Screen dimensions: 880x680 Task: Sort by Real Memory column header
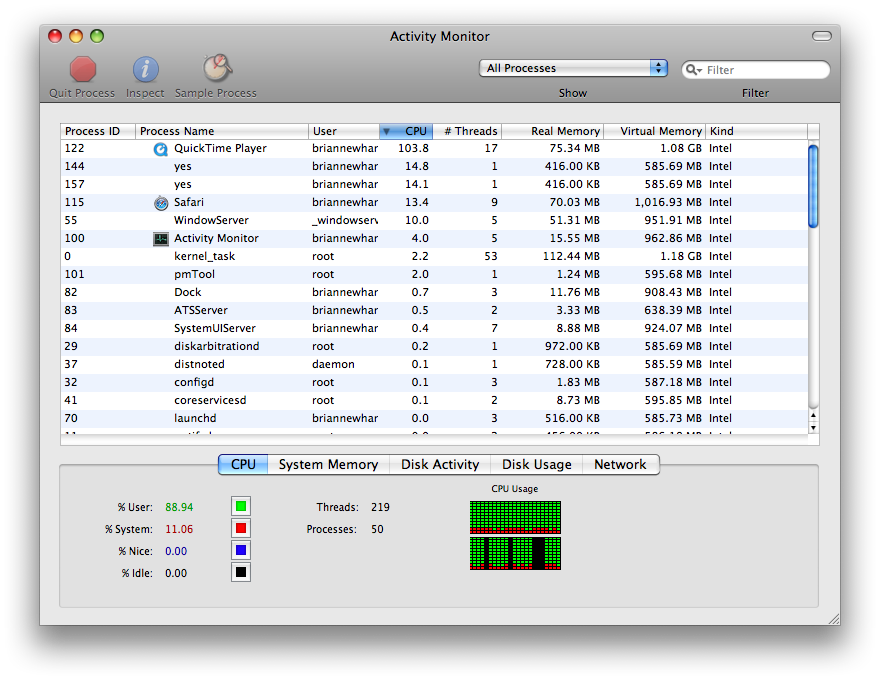coord(552,131)
